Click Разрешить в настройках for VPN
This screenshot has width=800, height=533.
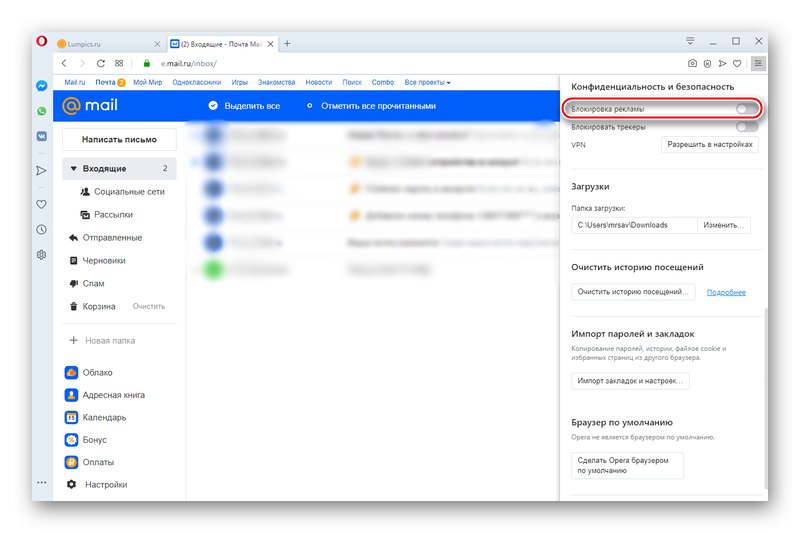[x=710, y=144]
